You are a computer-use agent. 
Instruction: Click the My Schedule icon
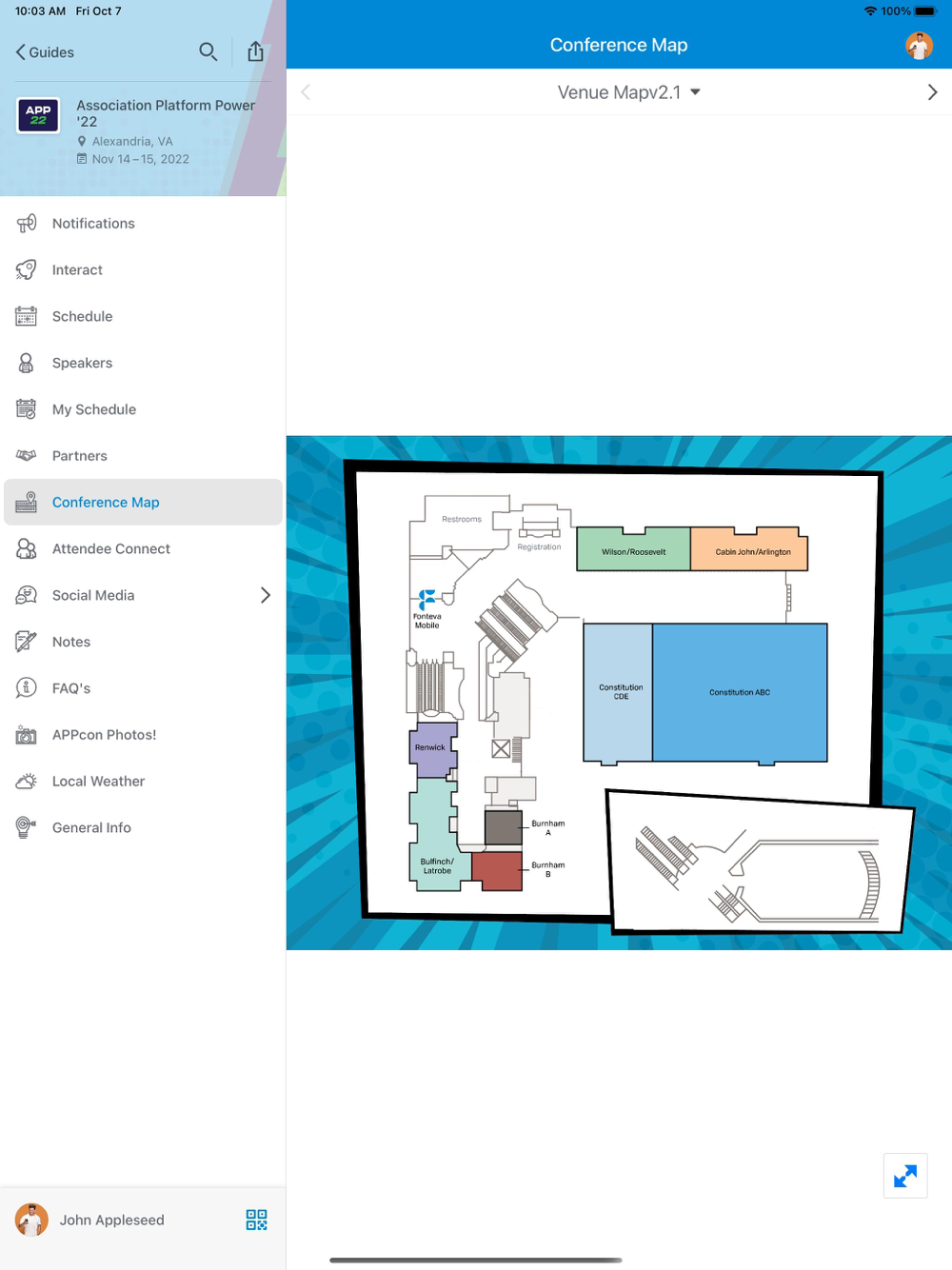(26, 409)
